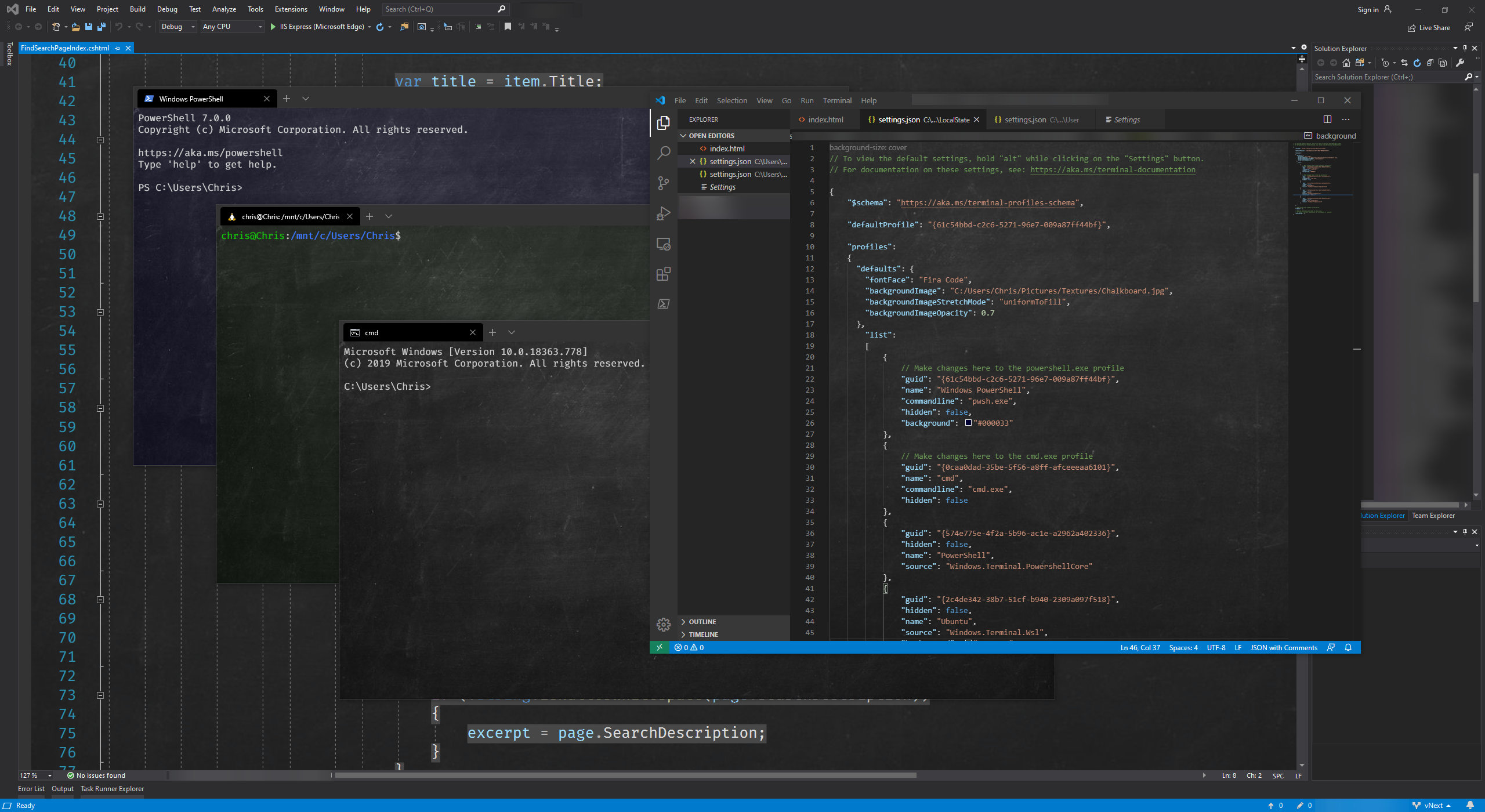The width and height of the screenshot is (1485, 812).
Task: Open VS Code Explorer activity bar icon
Action: click(x=664, y=123)
